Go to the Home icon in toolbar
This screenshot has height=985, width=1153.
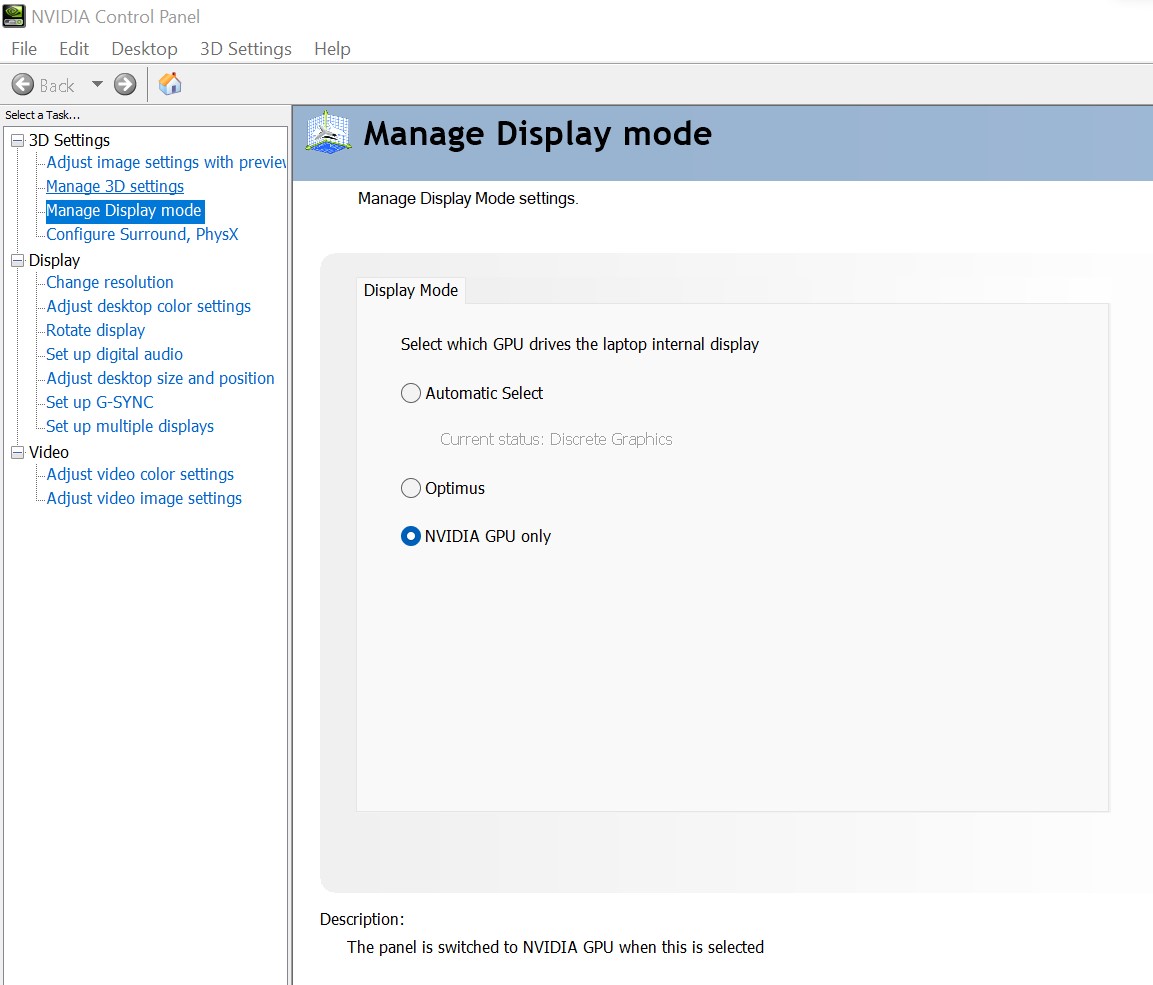point(170,84)
